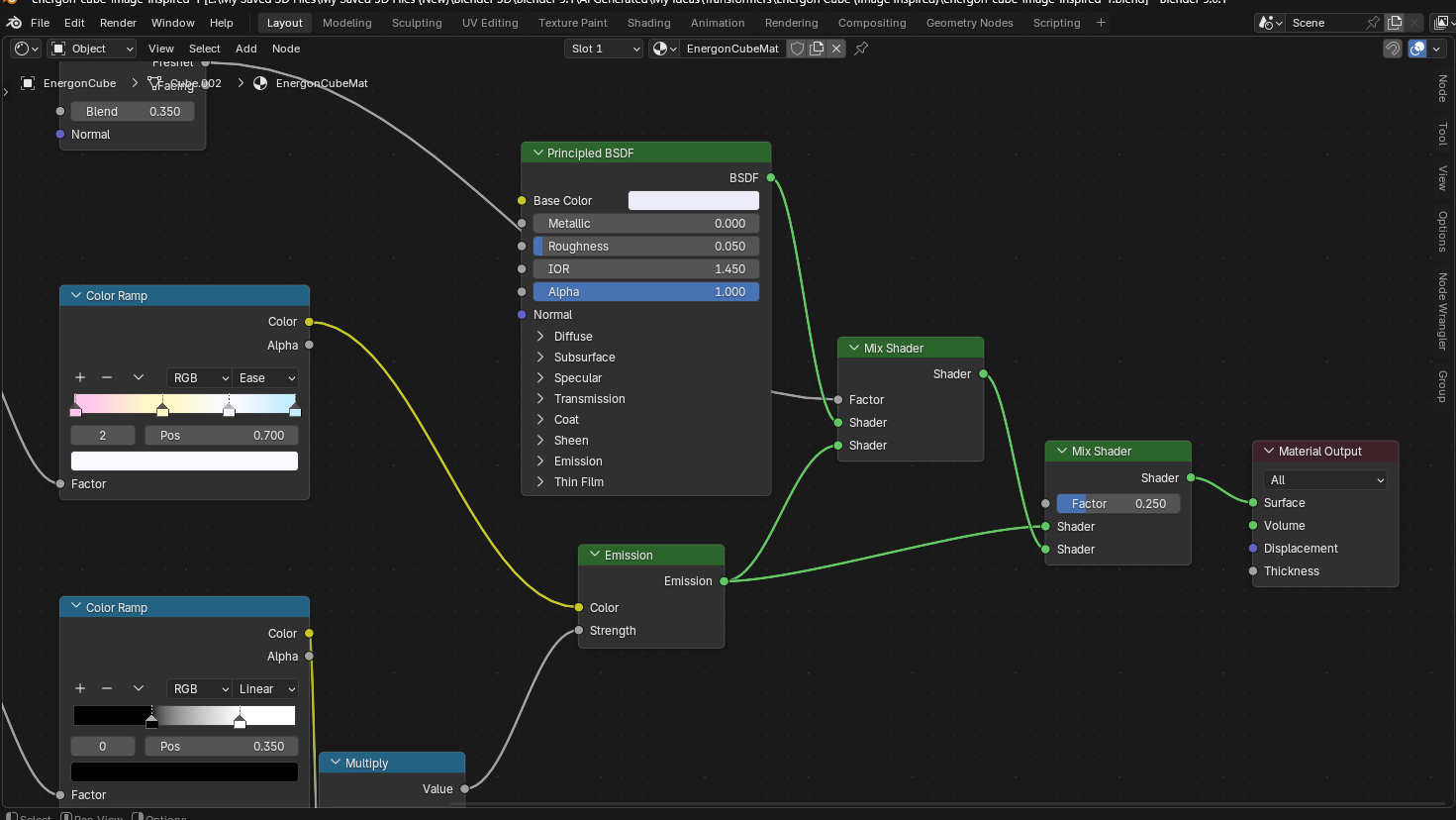
Task: Unlink EnergonCubeMat with the X icon
Action: pyautogui.click(x=836, y=49)
